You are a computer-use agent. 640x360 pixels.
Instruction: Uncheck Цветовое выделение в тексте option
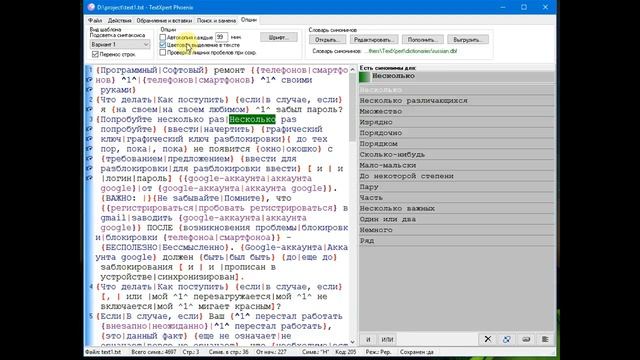pyautogui.click(x=162, y=45)
